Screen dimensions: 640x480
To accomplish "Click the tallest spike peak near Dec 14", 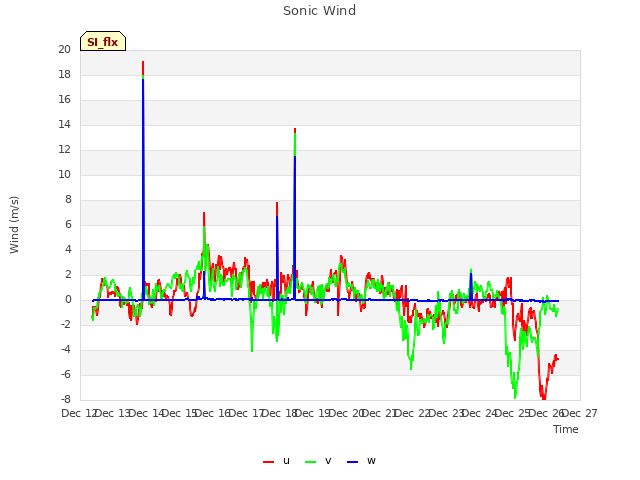I will [143, 62].
